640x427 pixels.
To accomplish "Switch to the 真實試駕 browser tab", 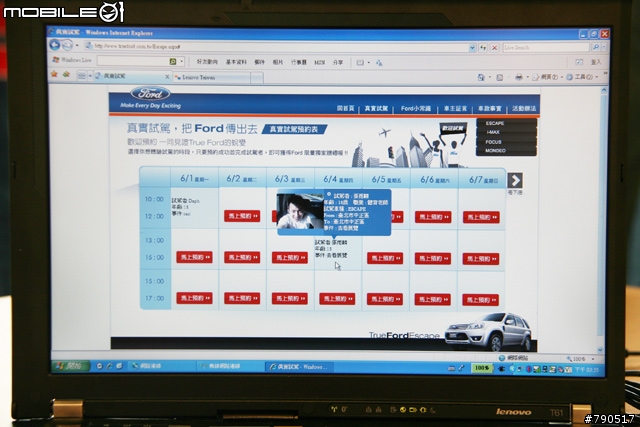I will click(131, 76).
